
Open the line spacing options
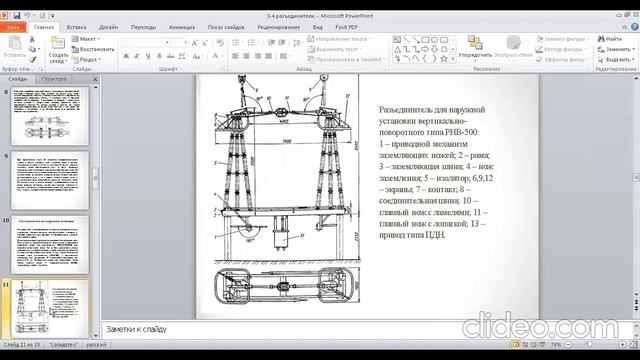click(x=297, y=43)
